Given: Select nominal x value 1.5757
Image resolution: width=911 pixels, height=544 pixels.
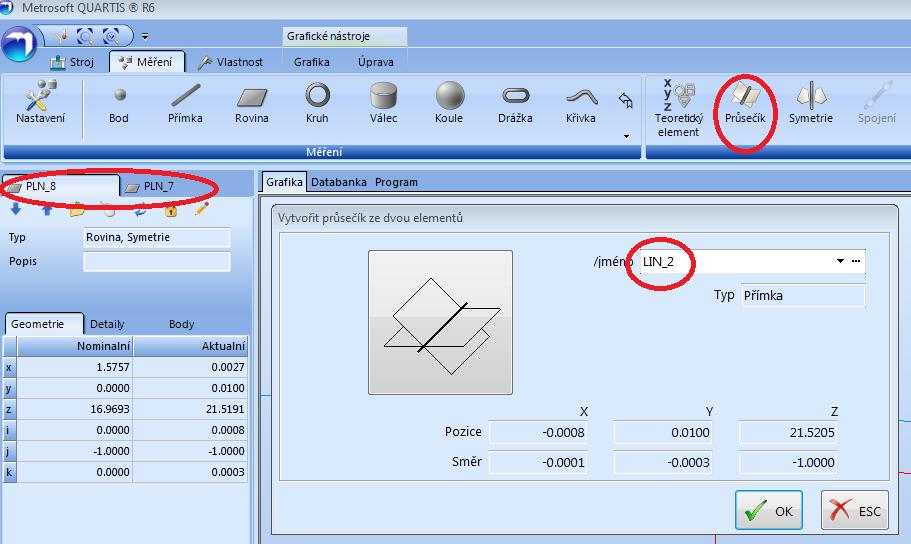Looking at the screenshot, I should 75,367.
